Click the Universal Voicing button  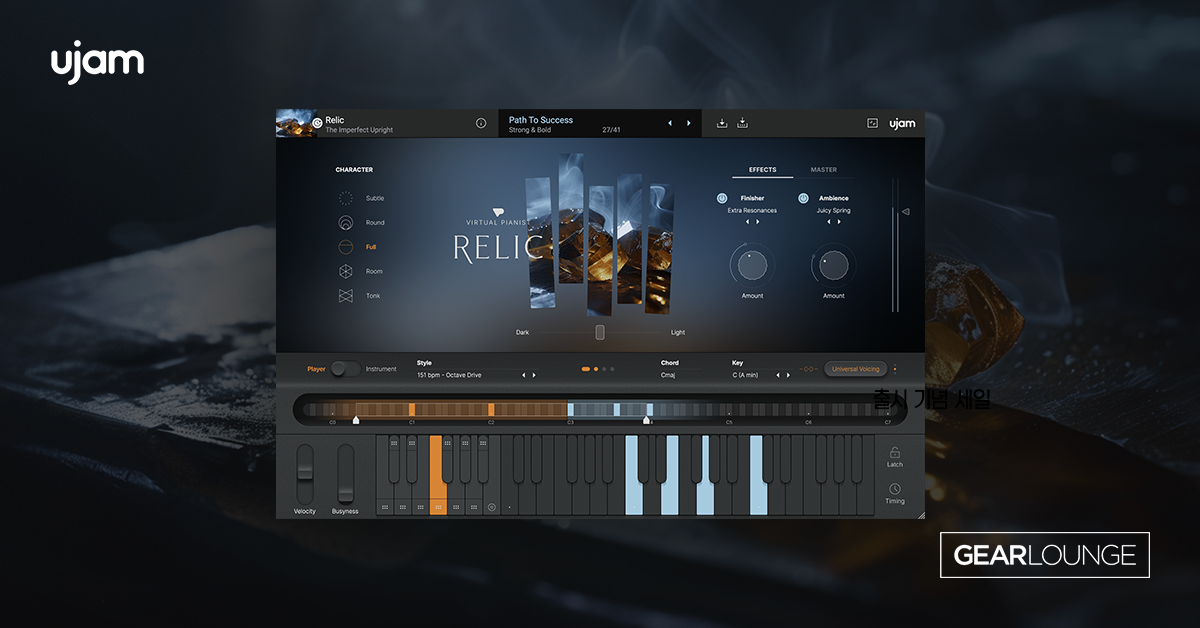[856, 368]
